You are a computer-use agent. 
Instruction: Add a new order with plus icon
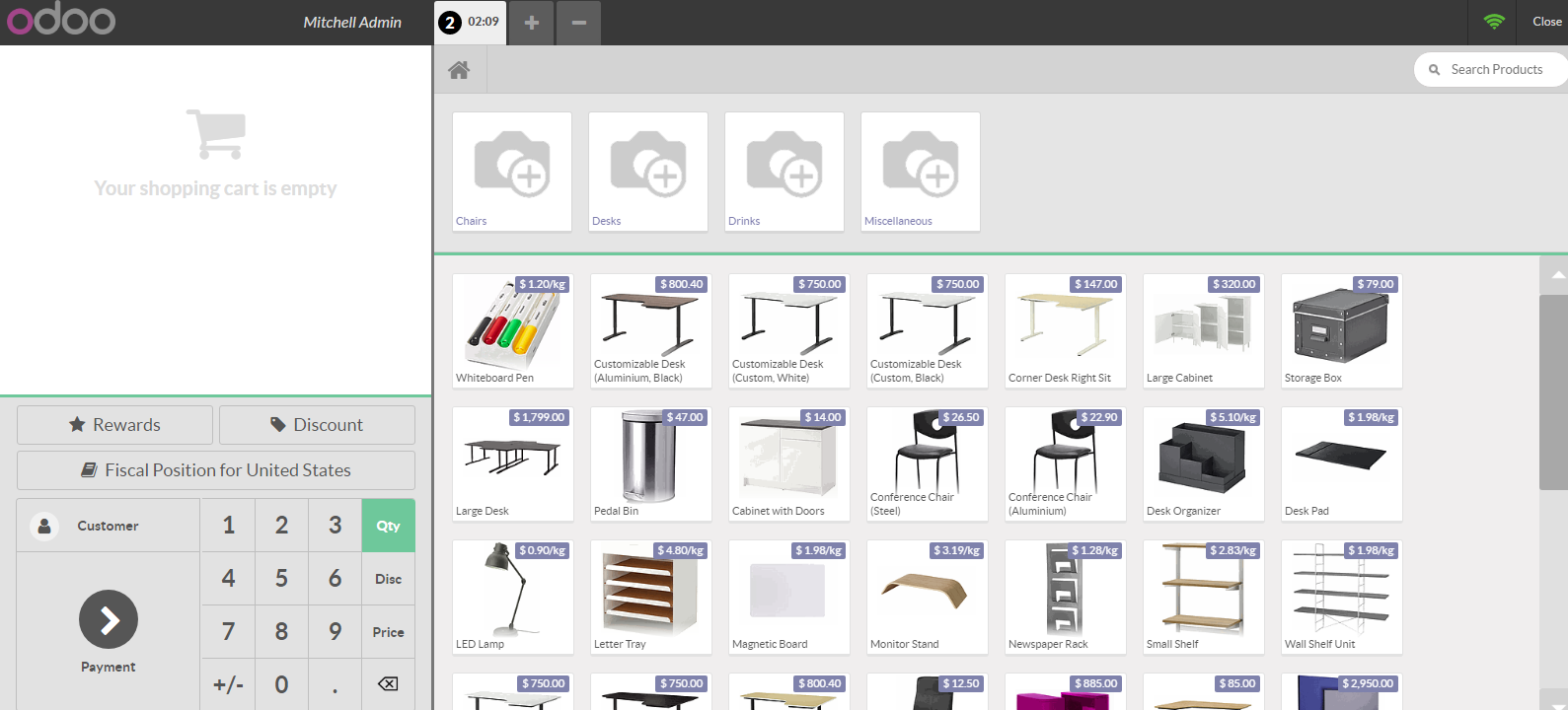click(x=531, y=23)
